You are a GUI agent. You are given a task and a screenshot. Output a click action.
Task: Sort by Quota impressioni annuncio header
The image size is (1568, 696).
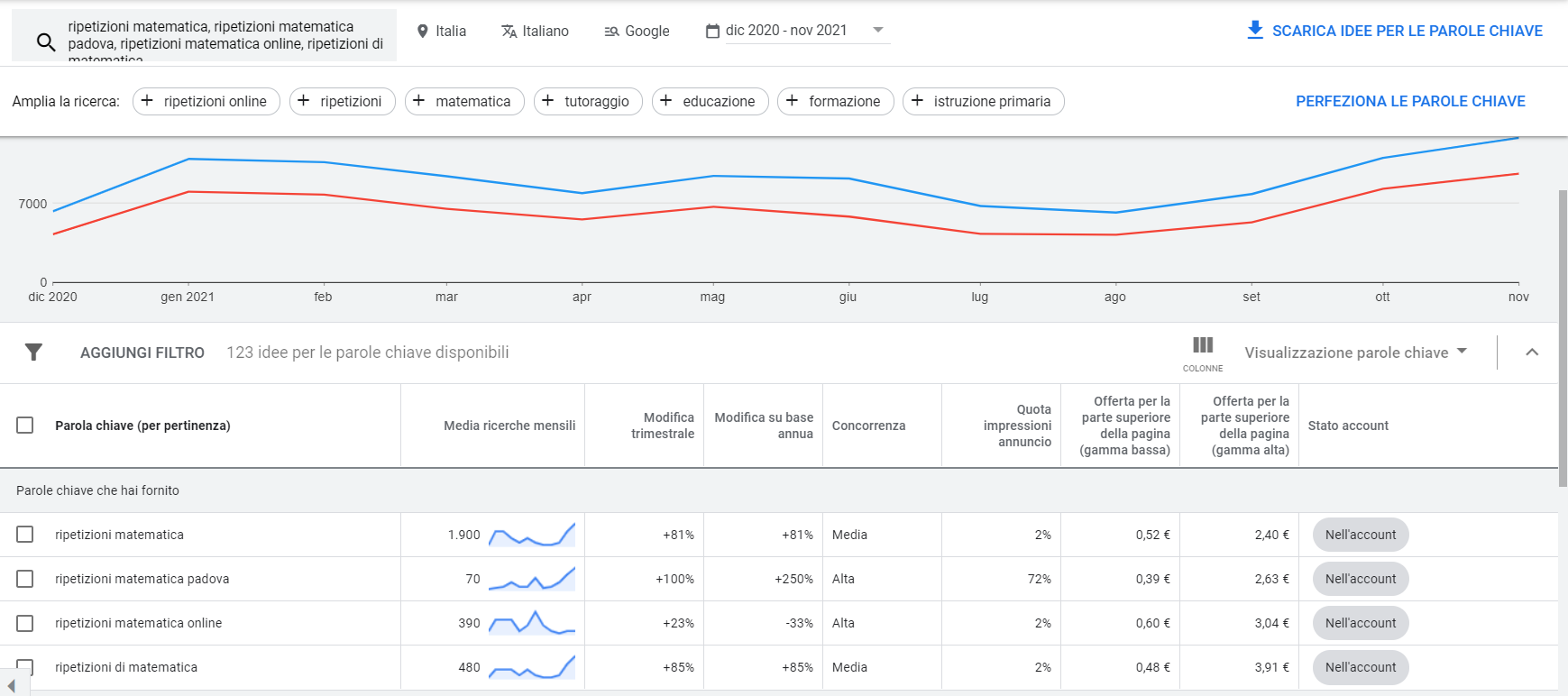pyautogui.click(x=1017, y=426)
